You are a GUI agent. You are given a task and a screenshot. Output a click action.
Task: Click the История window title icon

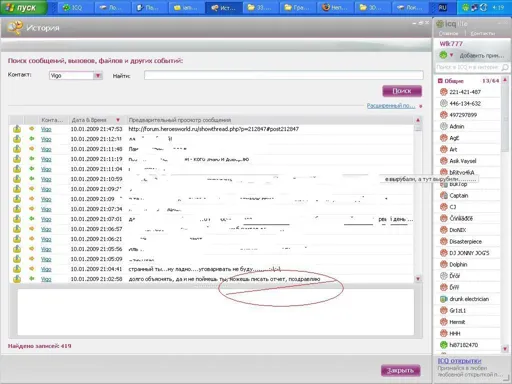pos(15,28)
